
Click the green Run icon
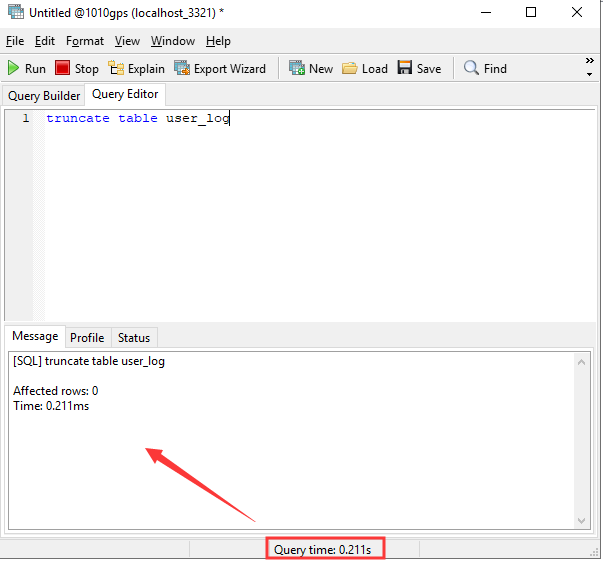pos(13,68)
